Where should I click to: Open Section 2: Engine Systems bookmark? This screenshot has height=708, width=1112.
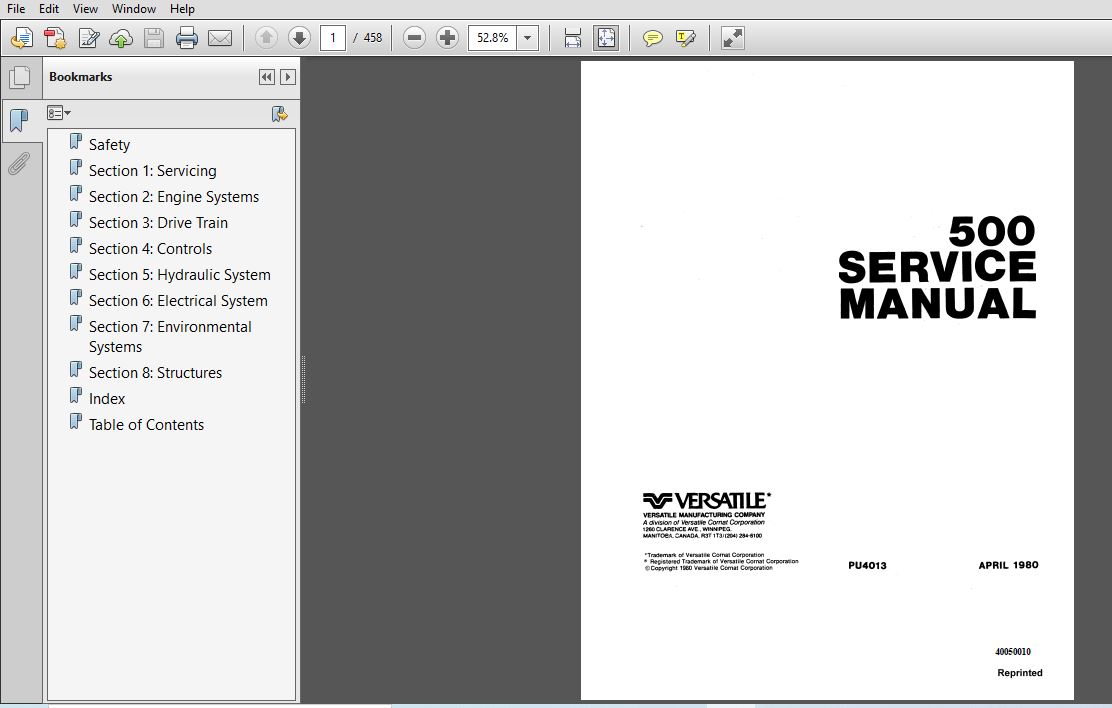(174, 197)
